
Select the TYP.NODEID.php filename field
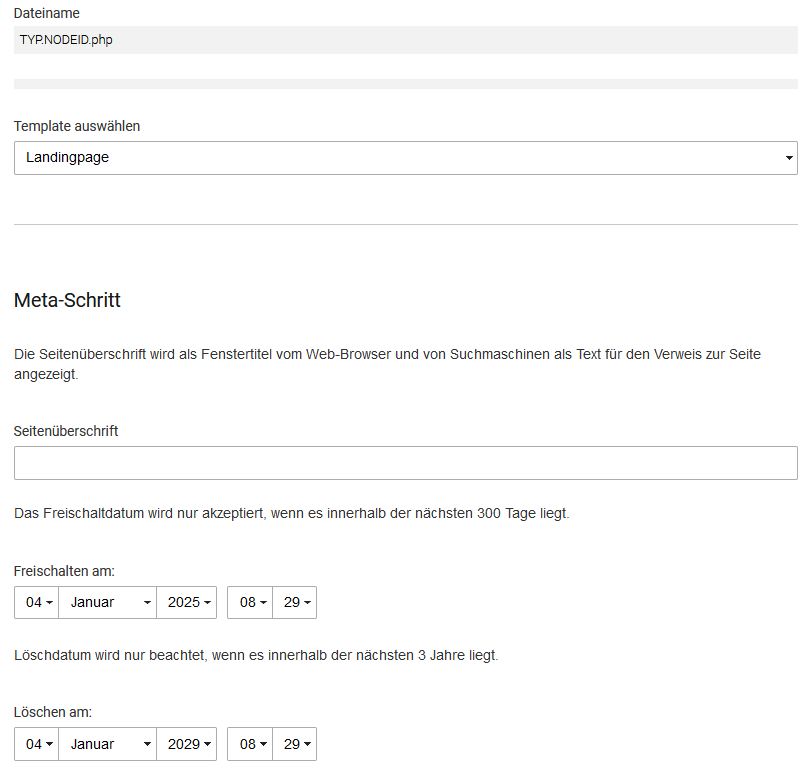[405, 41]
